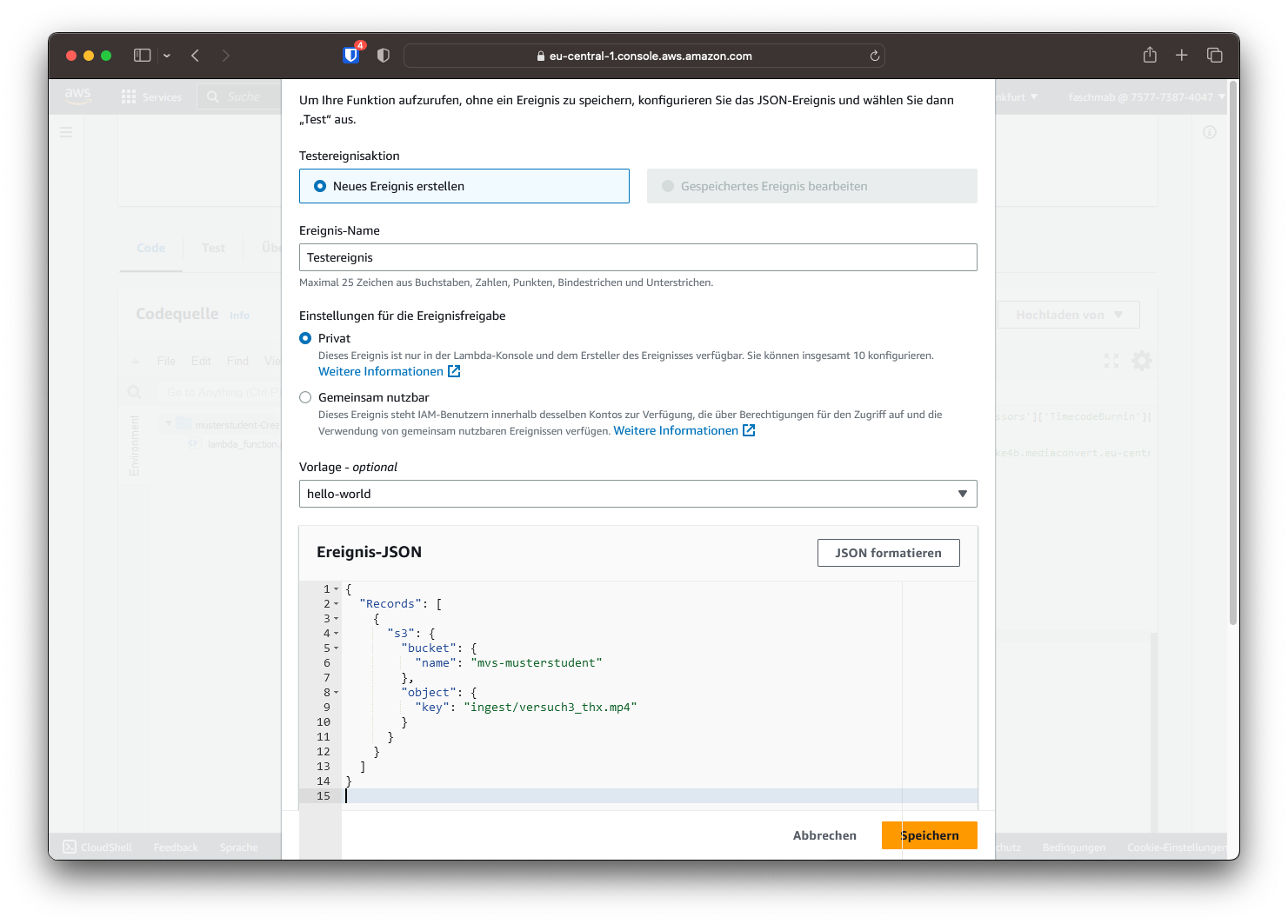Go back with Safari's back arrow
1288x924 pixels.
click(196, 56)
